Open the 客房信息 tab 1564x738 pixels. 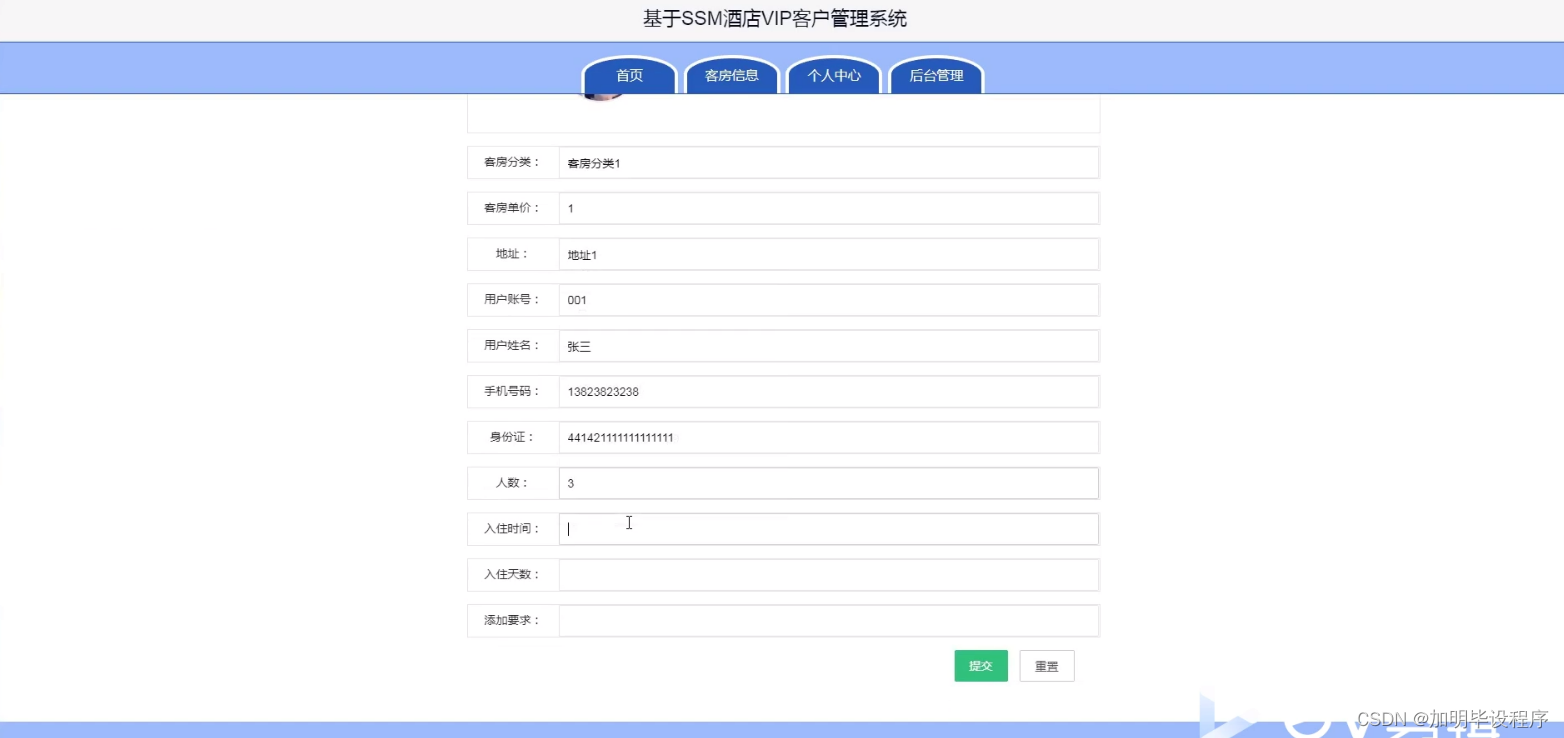(x=731, y=75)
